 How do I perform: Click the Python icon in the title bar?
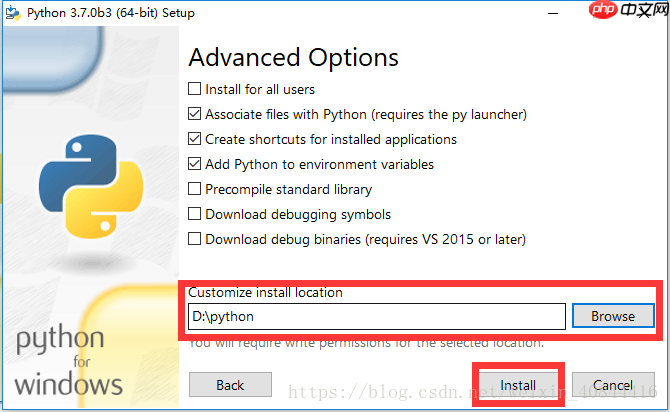15,13
